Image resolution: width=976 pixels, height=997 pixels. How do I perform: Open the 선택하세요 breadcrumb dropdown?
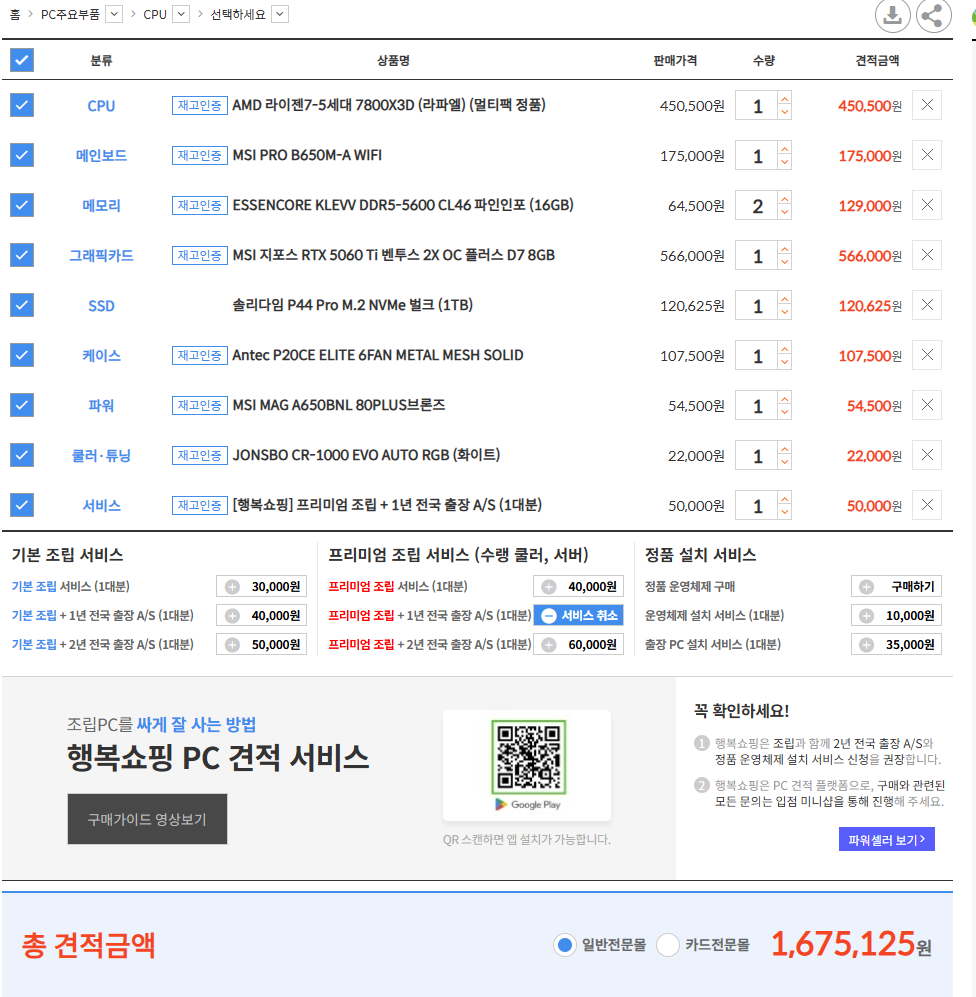(x=280, y=14)
